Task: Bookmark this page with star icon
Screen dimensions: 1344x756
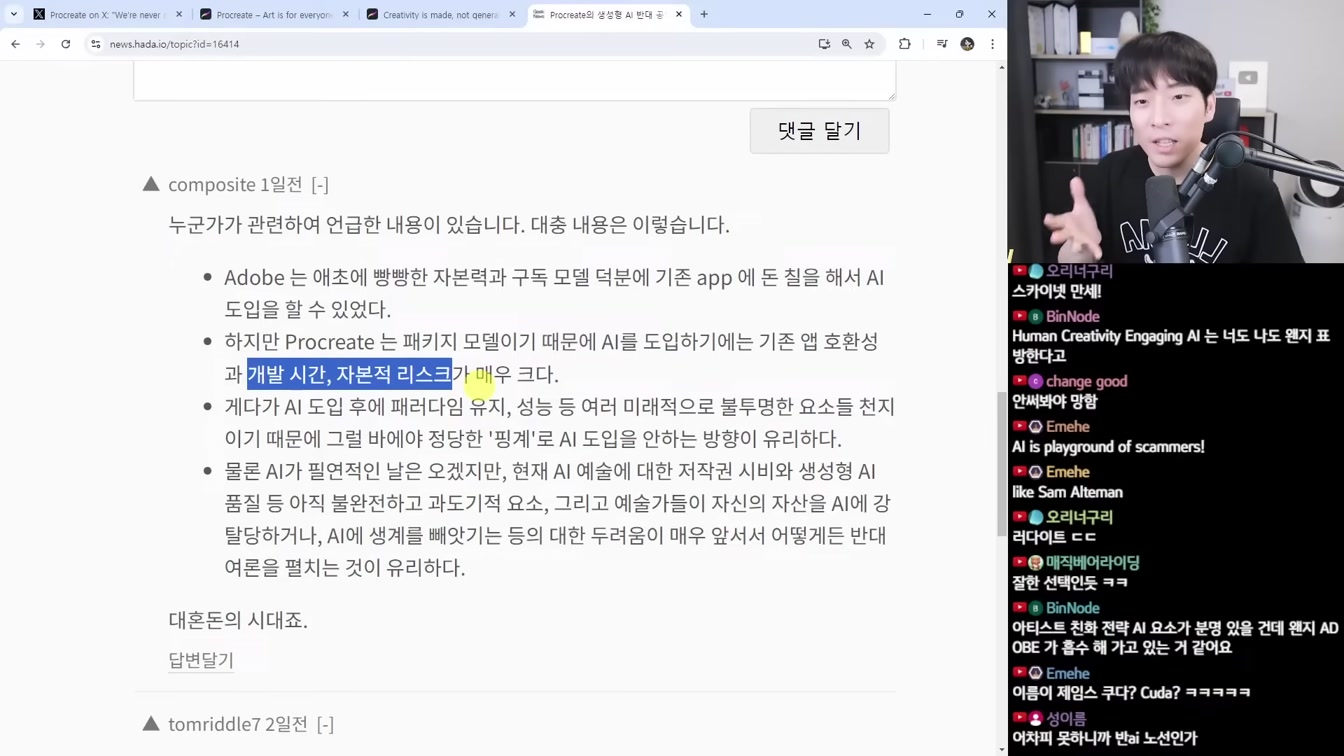Action: [x=870, y=44]
